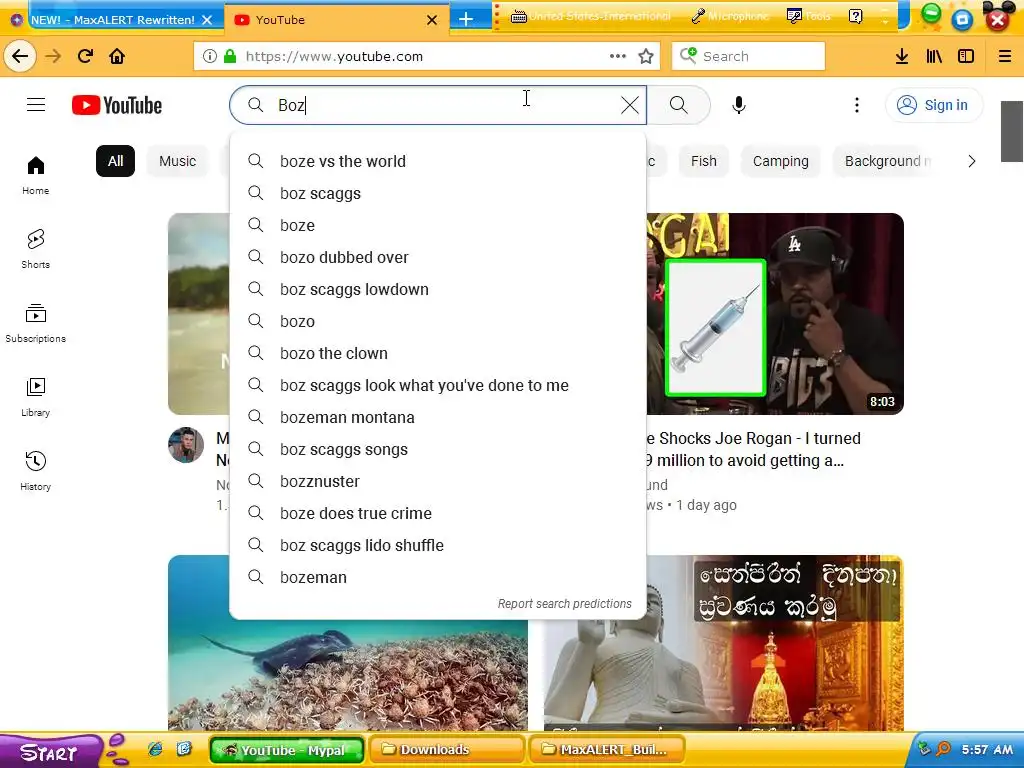
Task: Select the Music filter chip
Action: coord(178,161)
